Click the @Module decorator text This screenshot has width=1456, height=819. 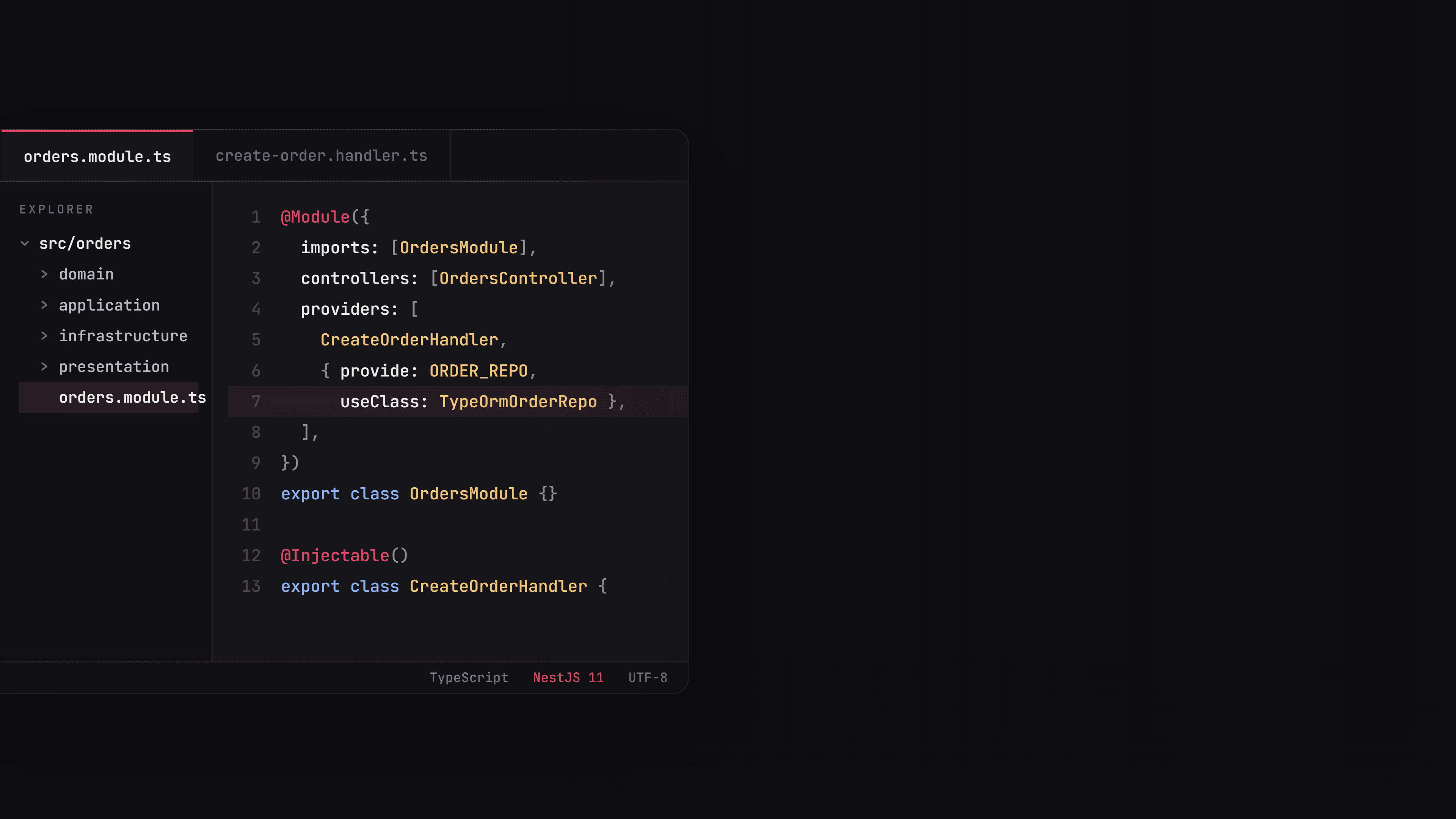click(x=315, y=217)
